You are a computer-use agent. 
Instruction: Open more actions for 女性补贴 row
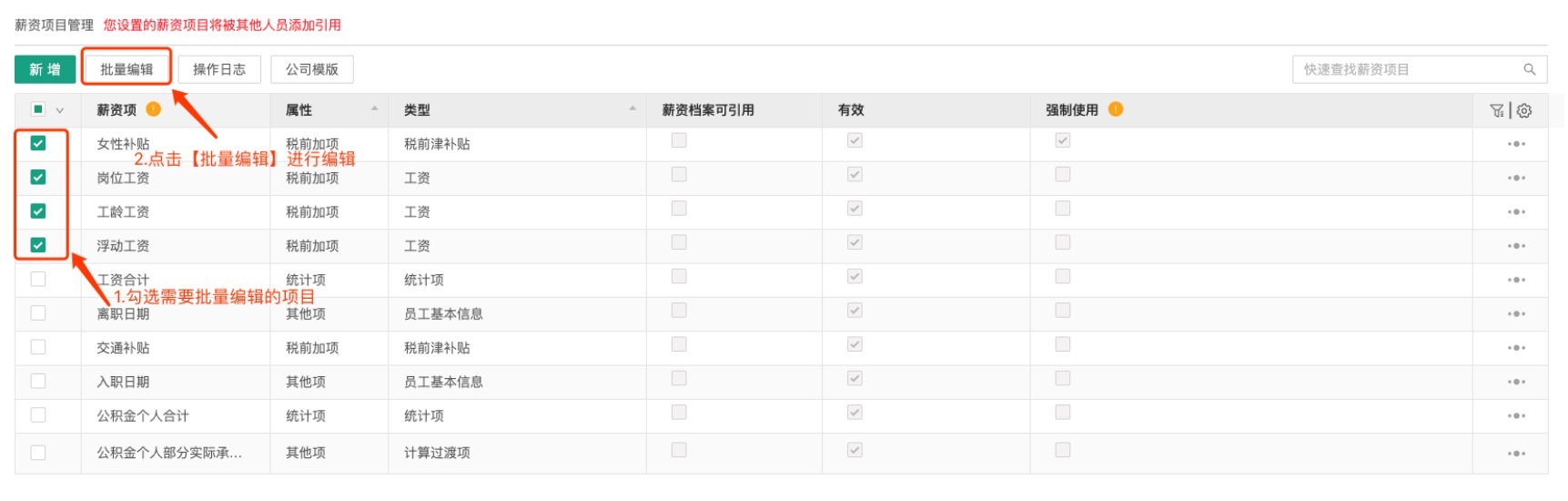pos(1516,144)
